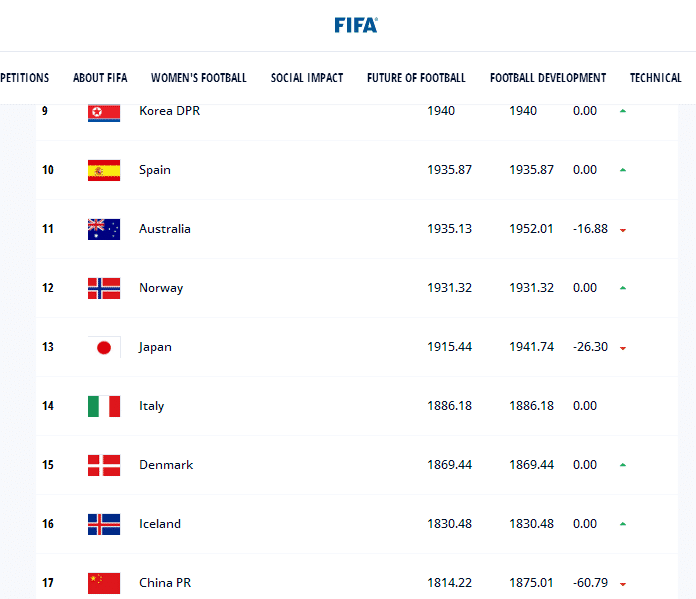Click the Iceland team name link
696x599 pixels.
click(x=160, y=524)
